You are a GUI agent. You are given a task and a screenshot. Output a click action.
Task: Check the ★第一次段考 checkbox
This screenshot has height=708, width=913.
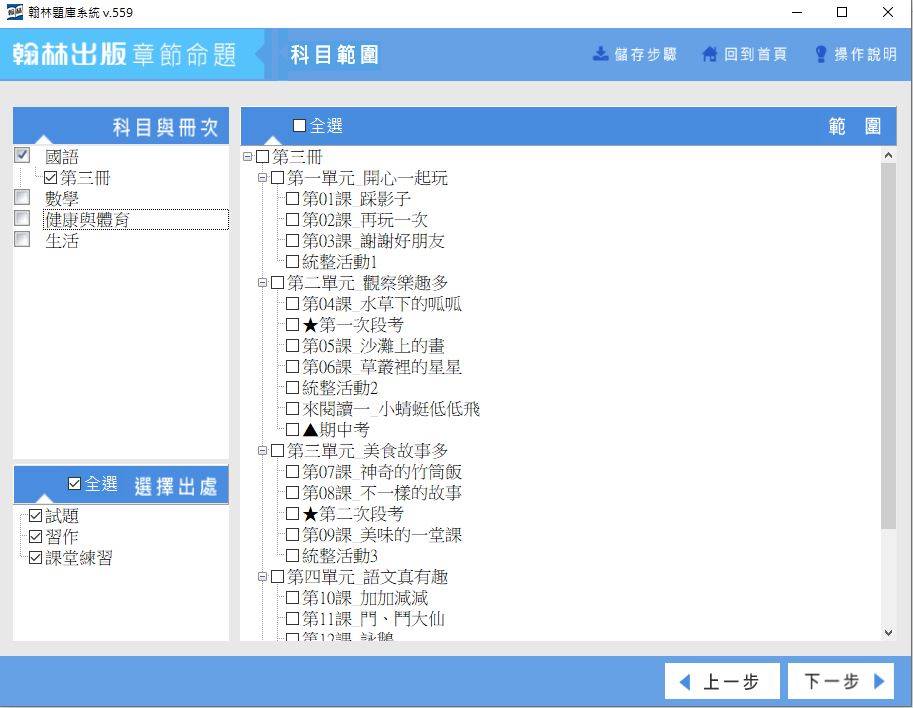tap(292, 324)
